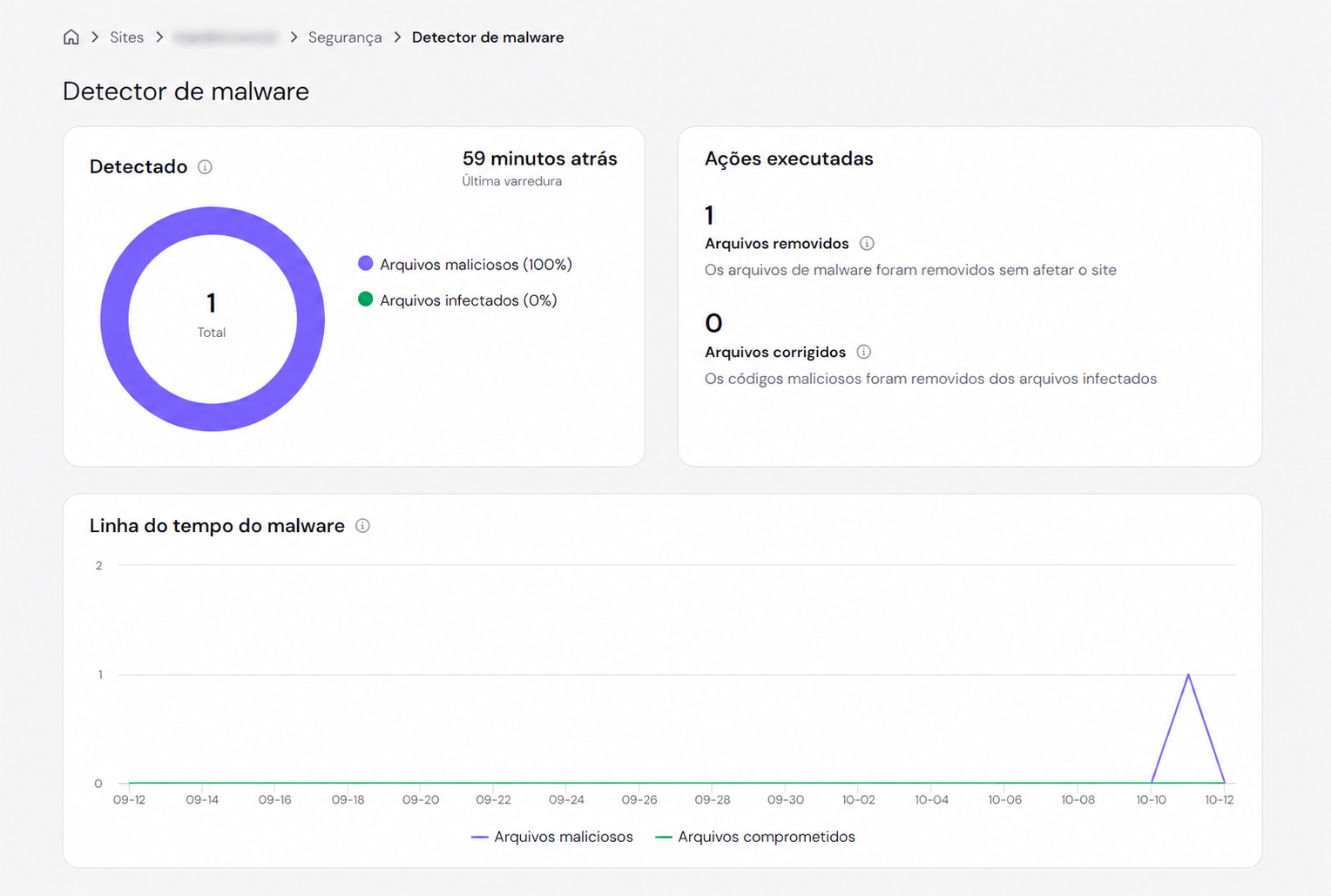Viewport: 1331px width, 896px height.
Task: Click 59 minutos atrás last scan text
Action: click(539, 158)
